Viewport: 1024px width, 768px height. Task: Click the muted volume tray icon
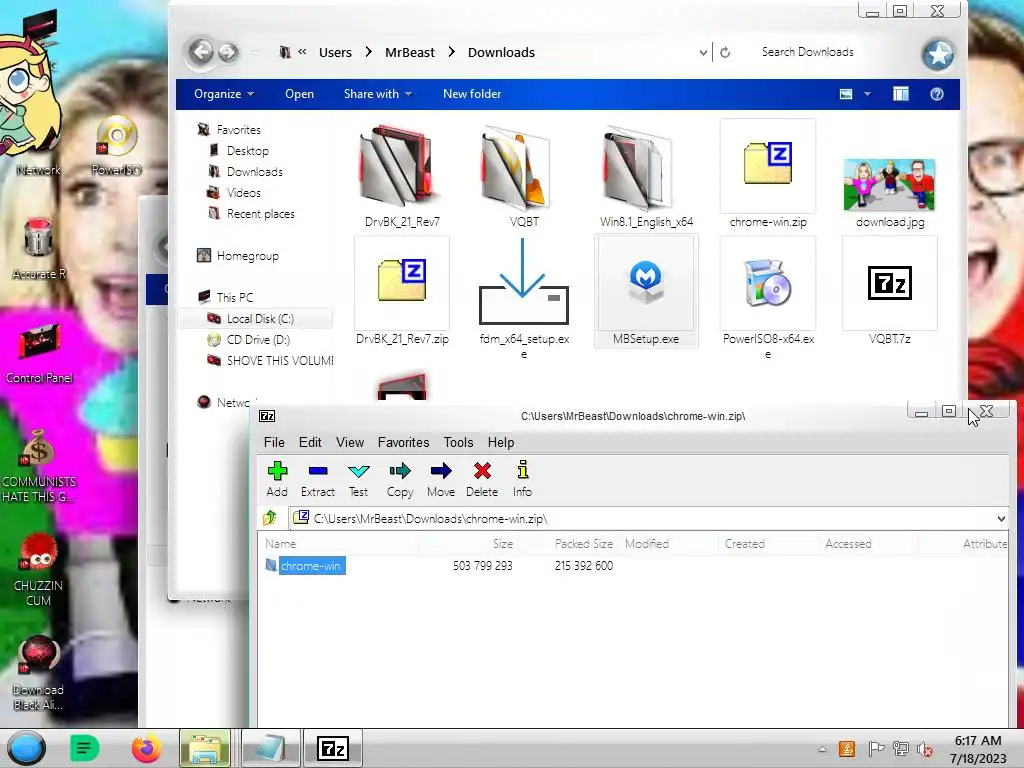pyautogui.click(x=924, y=749)
